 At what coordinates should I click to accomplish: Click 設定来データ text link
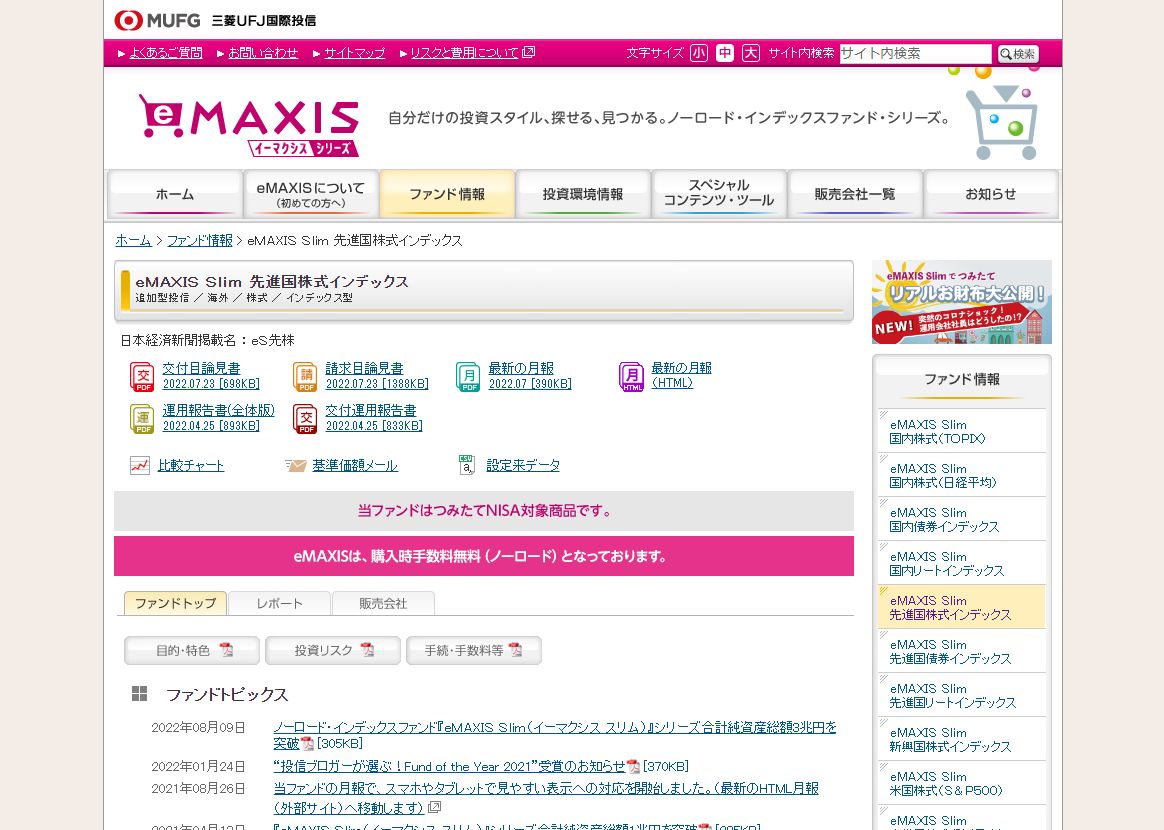point(523,465)
